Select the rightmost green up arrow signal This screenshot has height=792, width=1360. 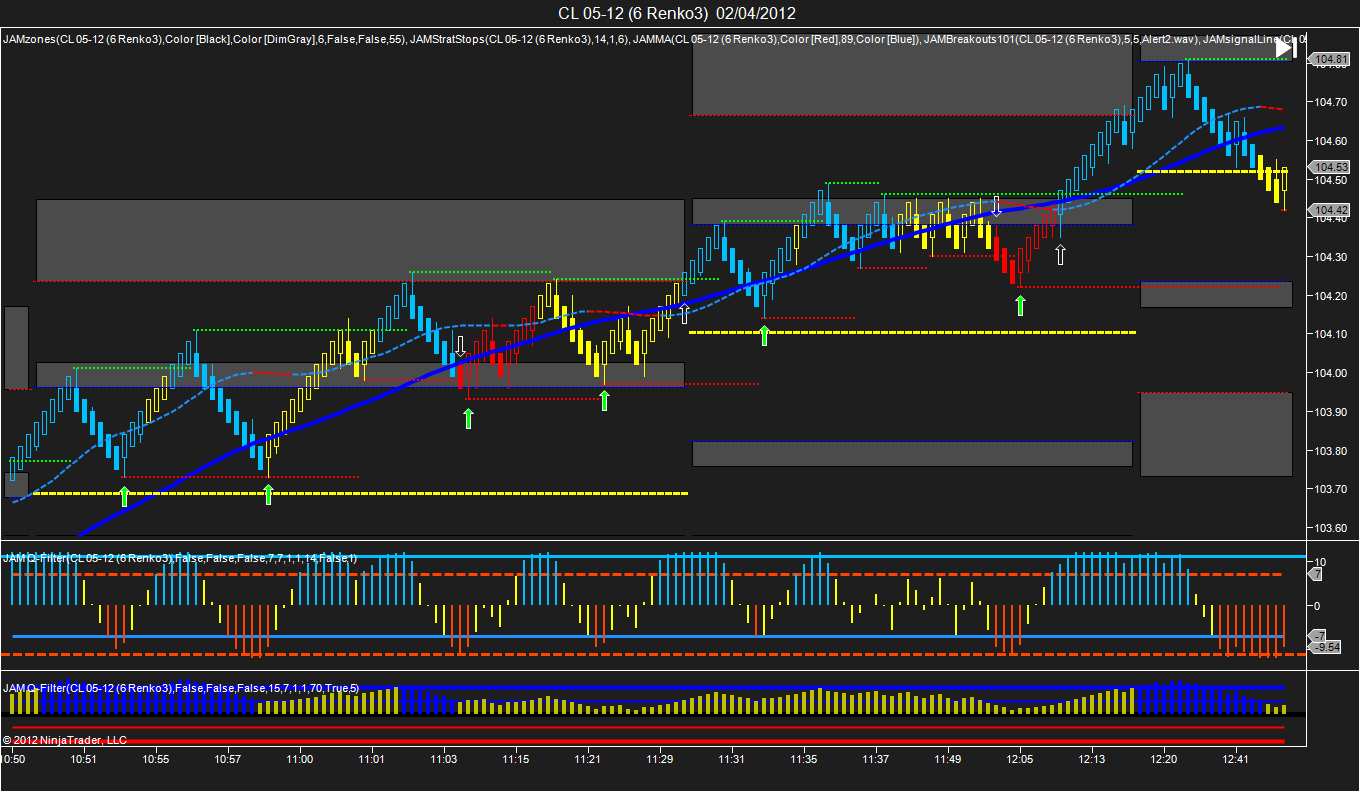1020,306
